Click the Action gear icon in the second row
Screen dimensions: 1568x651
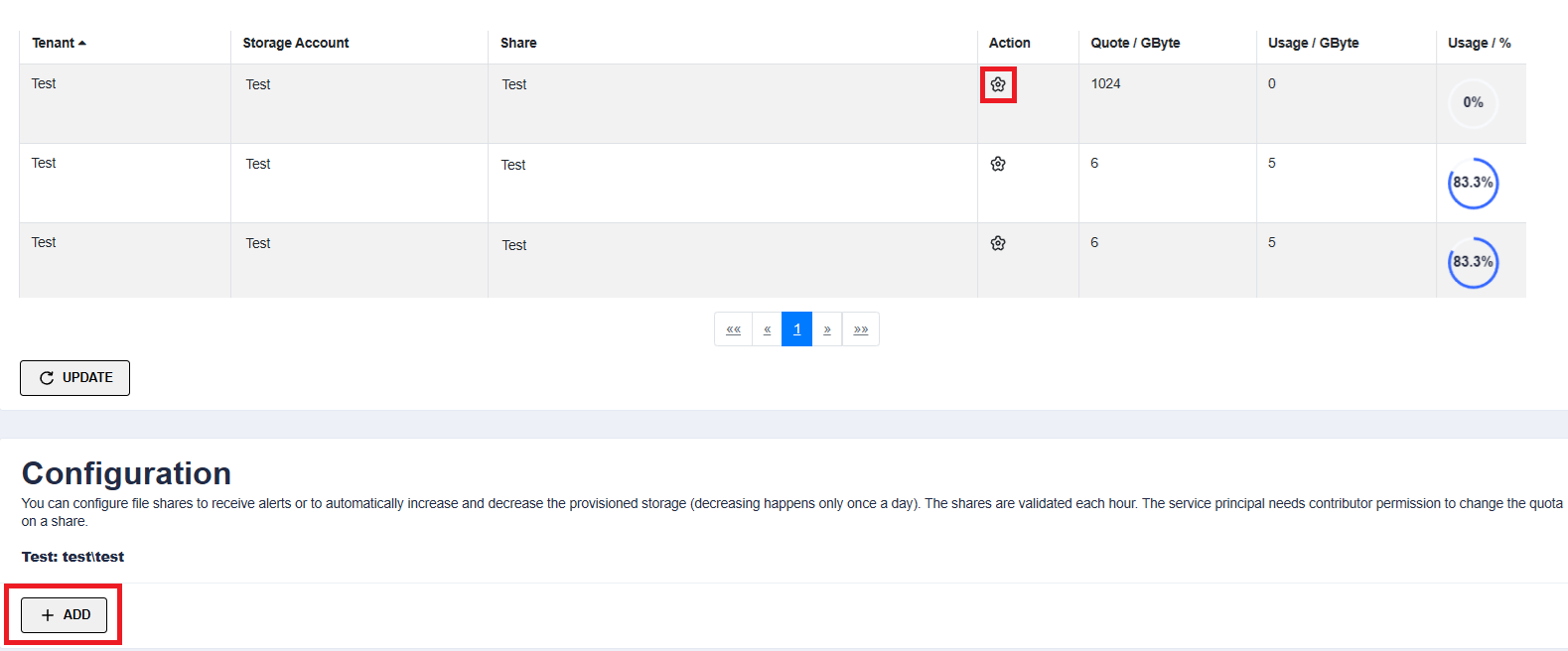coord(998,164)
